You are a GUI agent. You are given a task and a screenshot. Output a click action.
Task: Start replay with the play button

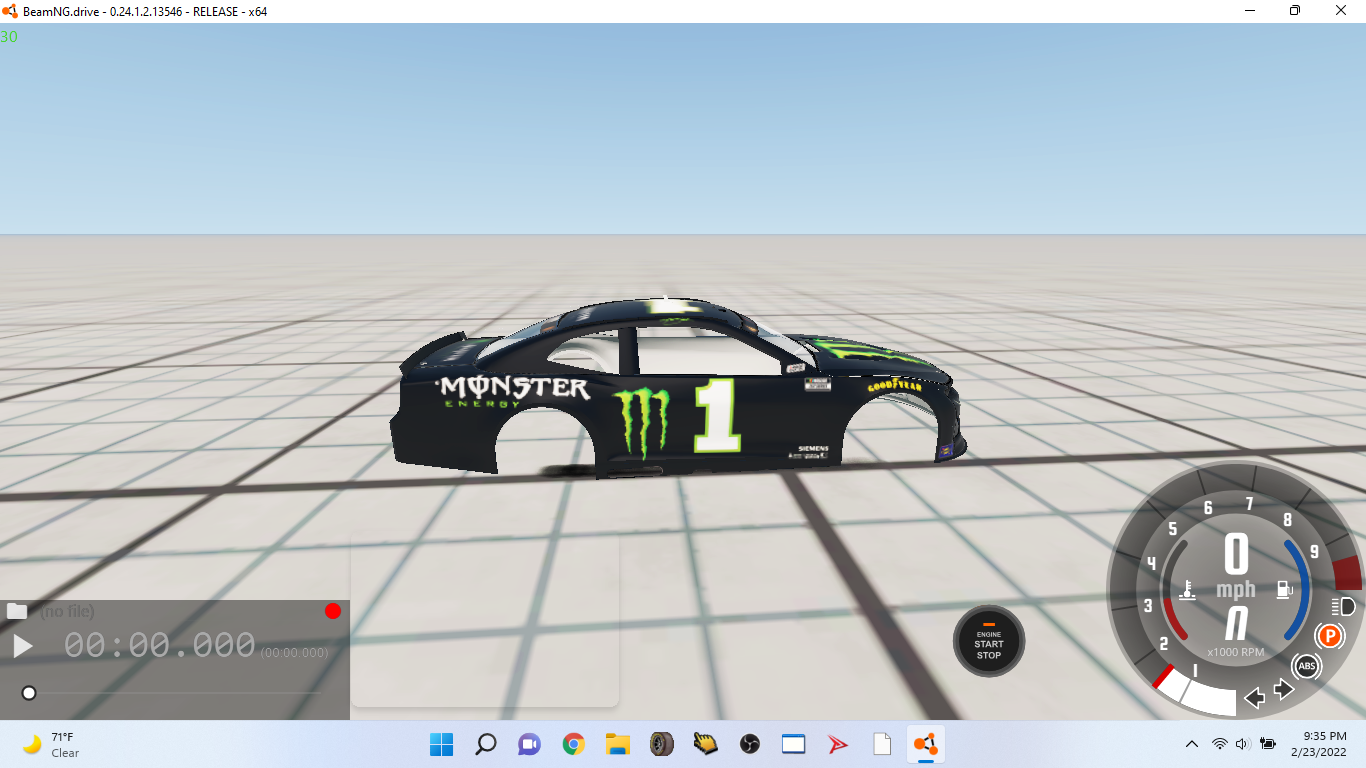22,646
